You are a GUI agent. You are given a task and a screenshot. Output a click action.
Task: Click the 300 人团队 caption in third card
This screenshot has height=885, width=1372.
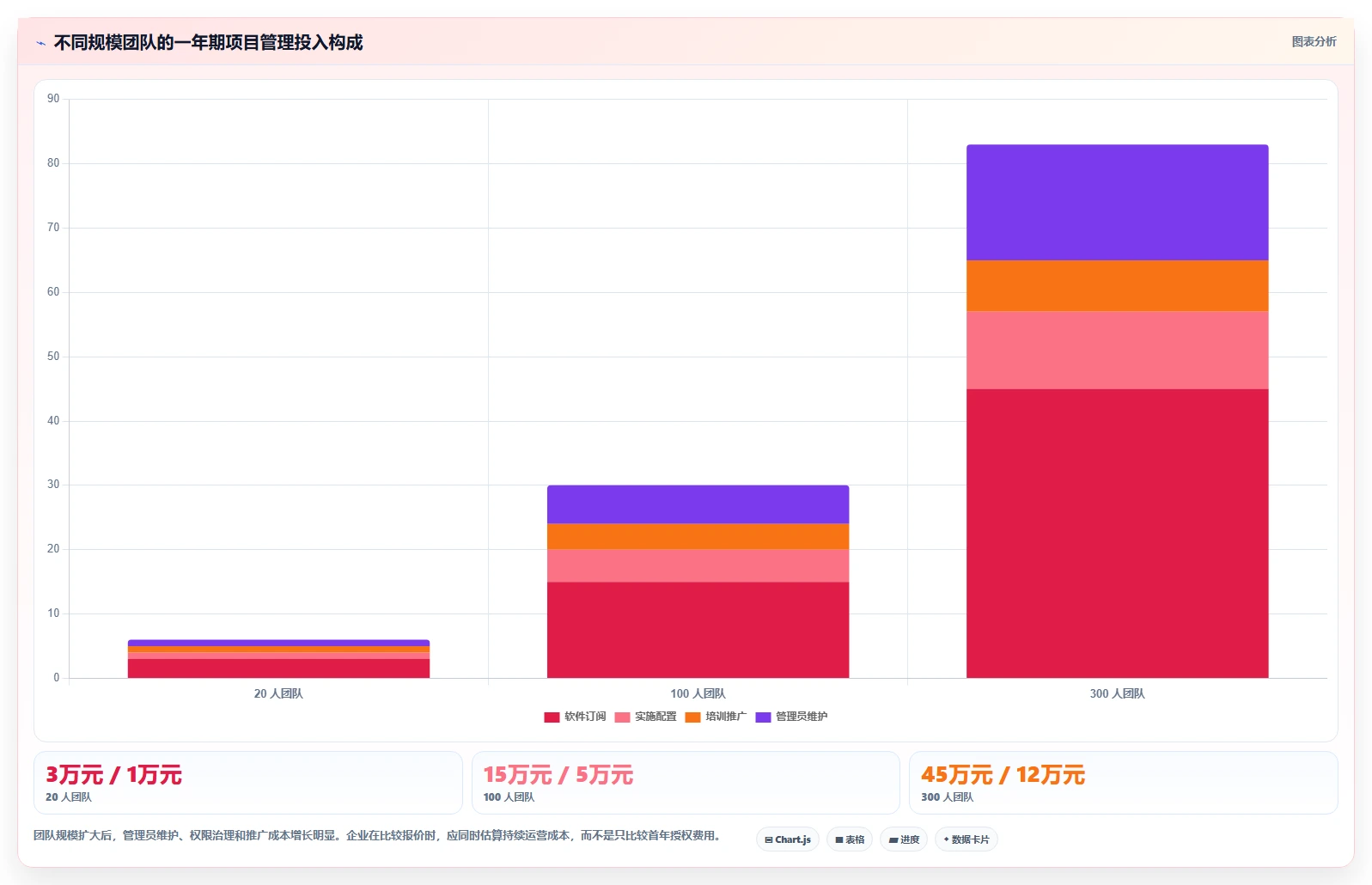point(947,797)
